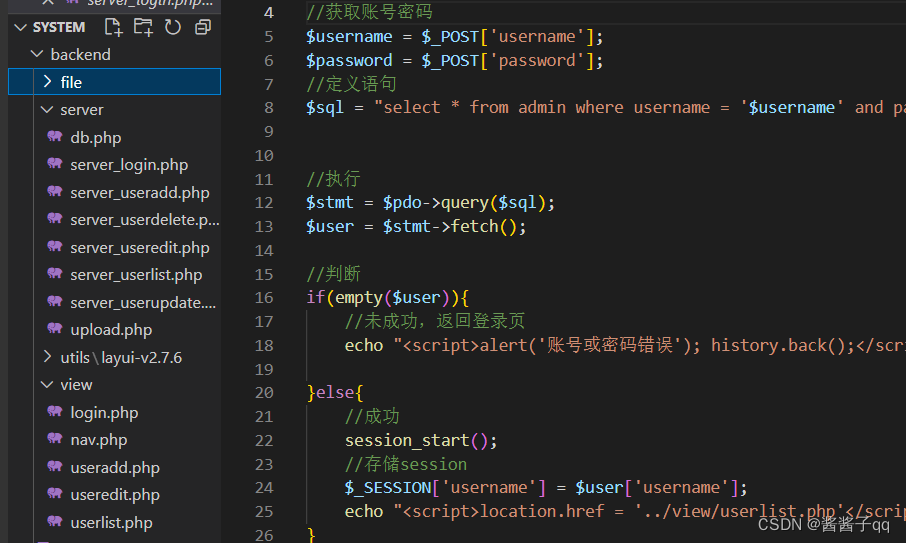Open server_useradd.php from the file tree
Viewport: 906px width, 543px height.
coord(140,192)
